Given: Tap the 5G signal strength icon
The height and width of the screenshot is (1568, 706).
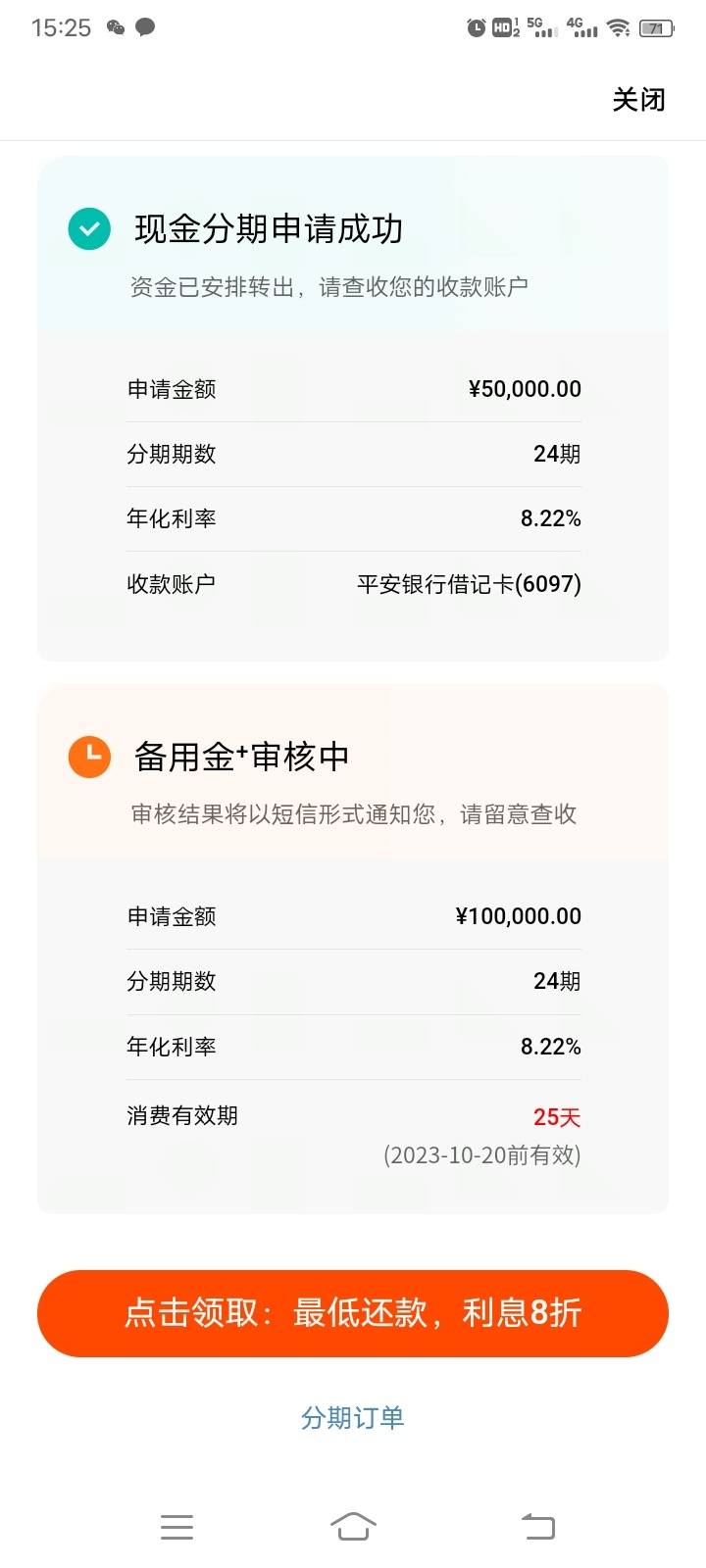Looking at the screenshot, I should pyautogui.click(x=542, y=27).
